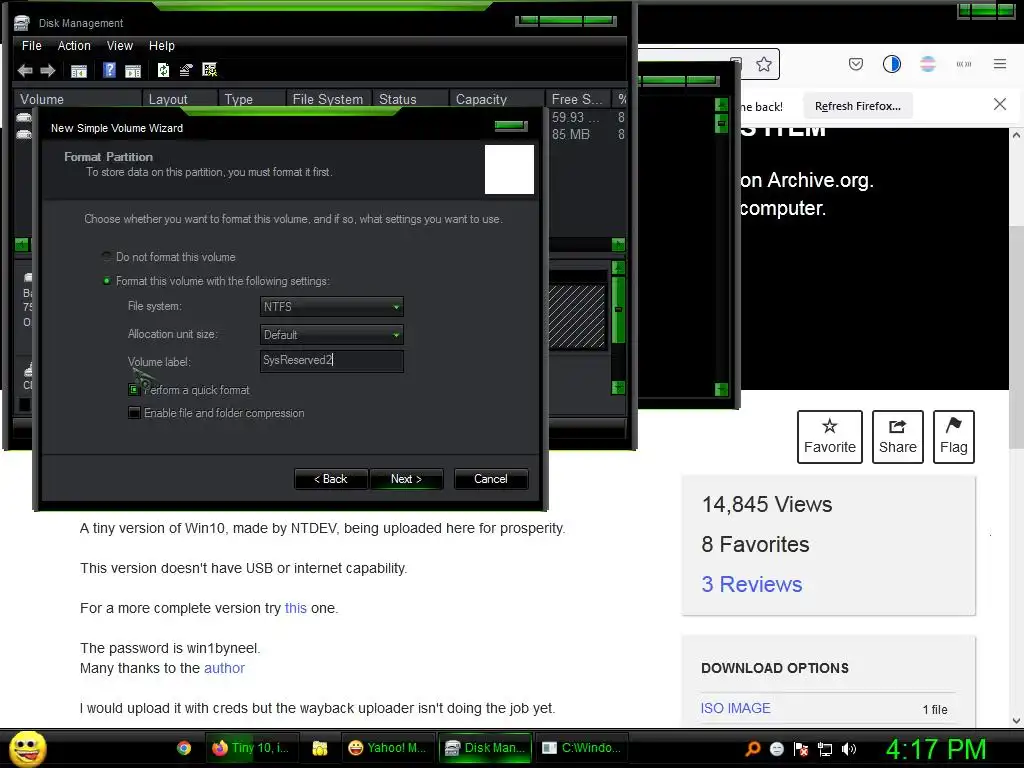Click the half-circle contrast extension icon

point(891,64)
